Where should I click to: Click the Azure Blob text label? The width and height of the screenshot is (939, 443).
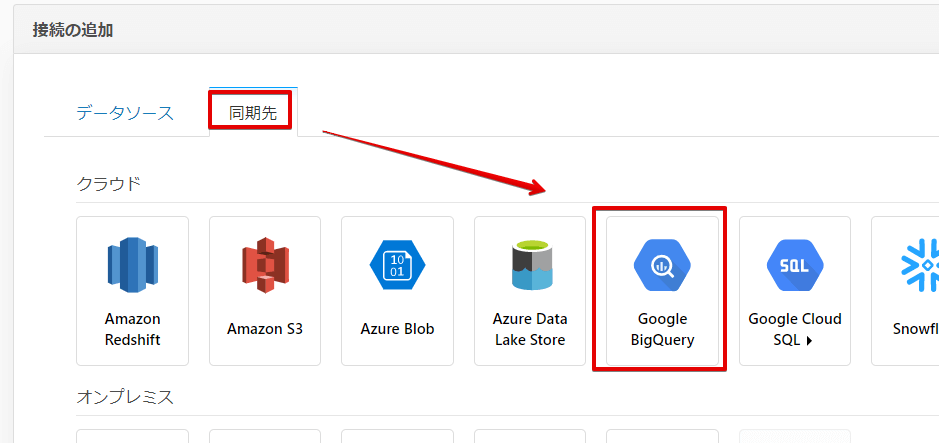click(x=397, y=329)
